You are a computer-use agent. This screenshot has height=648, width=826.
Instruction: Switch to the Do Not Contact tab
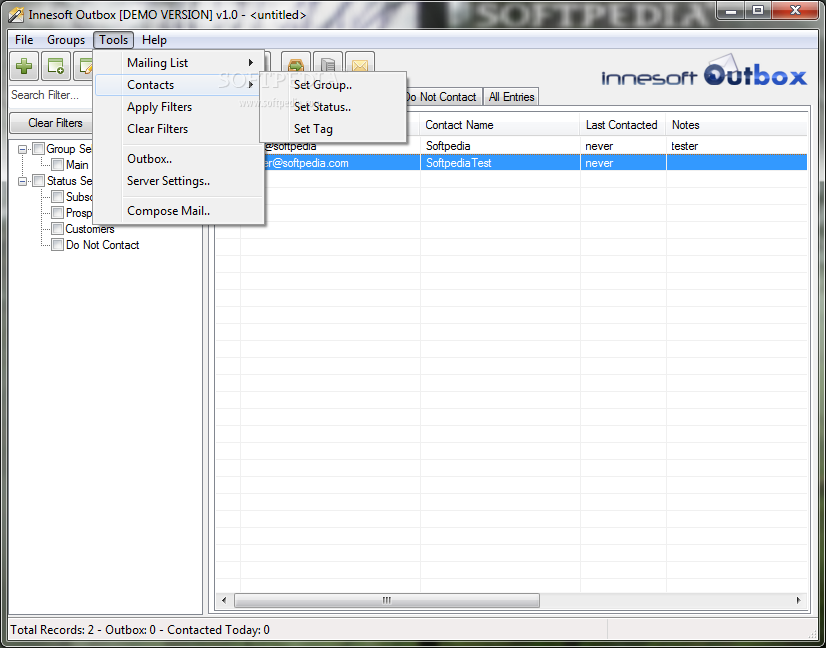tap(442, 97)
